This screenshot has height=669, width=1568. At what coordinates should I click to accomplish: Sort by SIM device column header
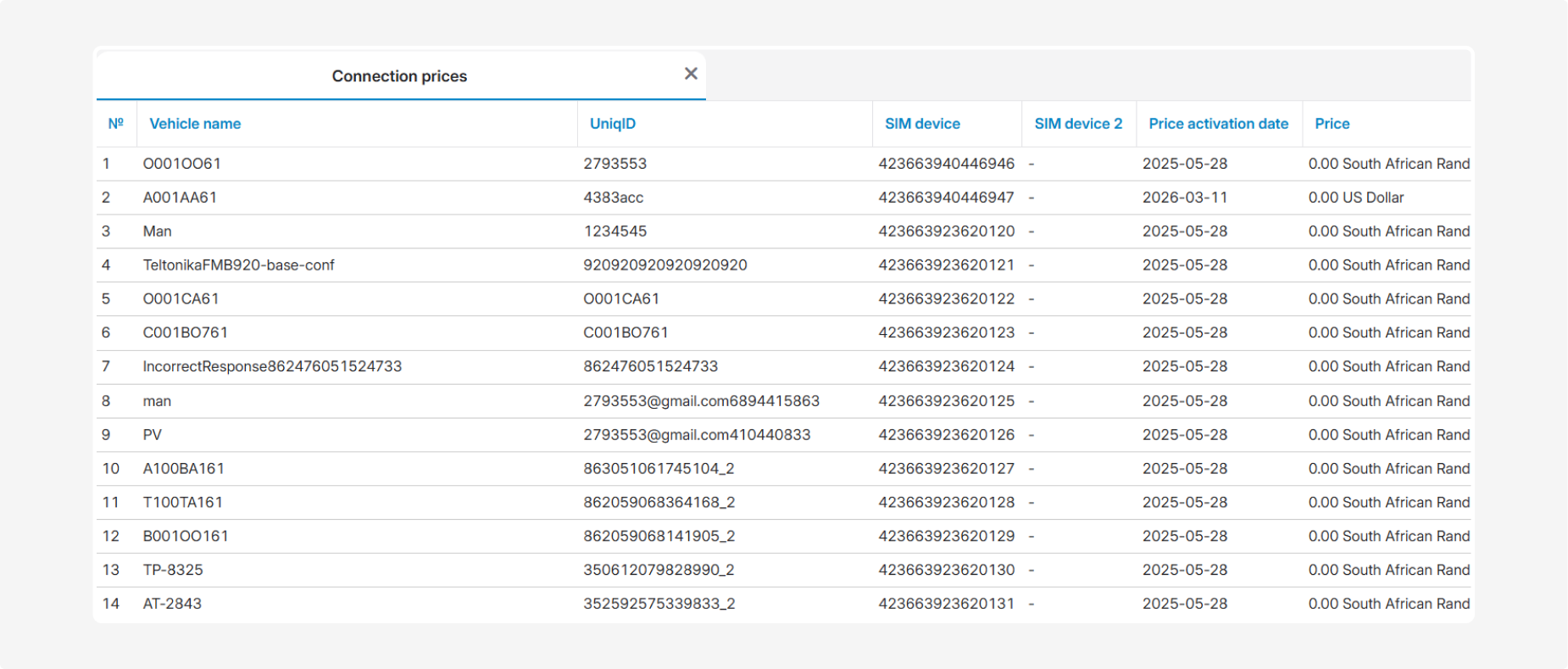click(922, 124)
